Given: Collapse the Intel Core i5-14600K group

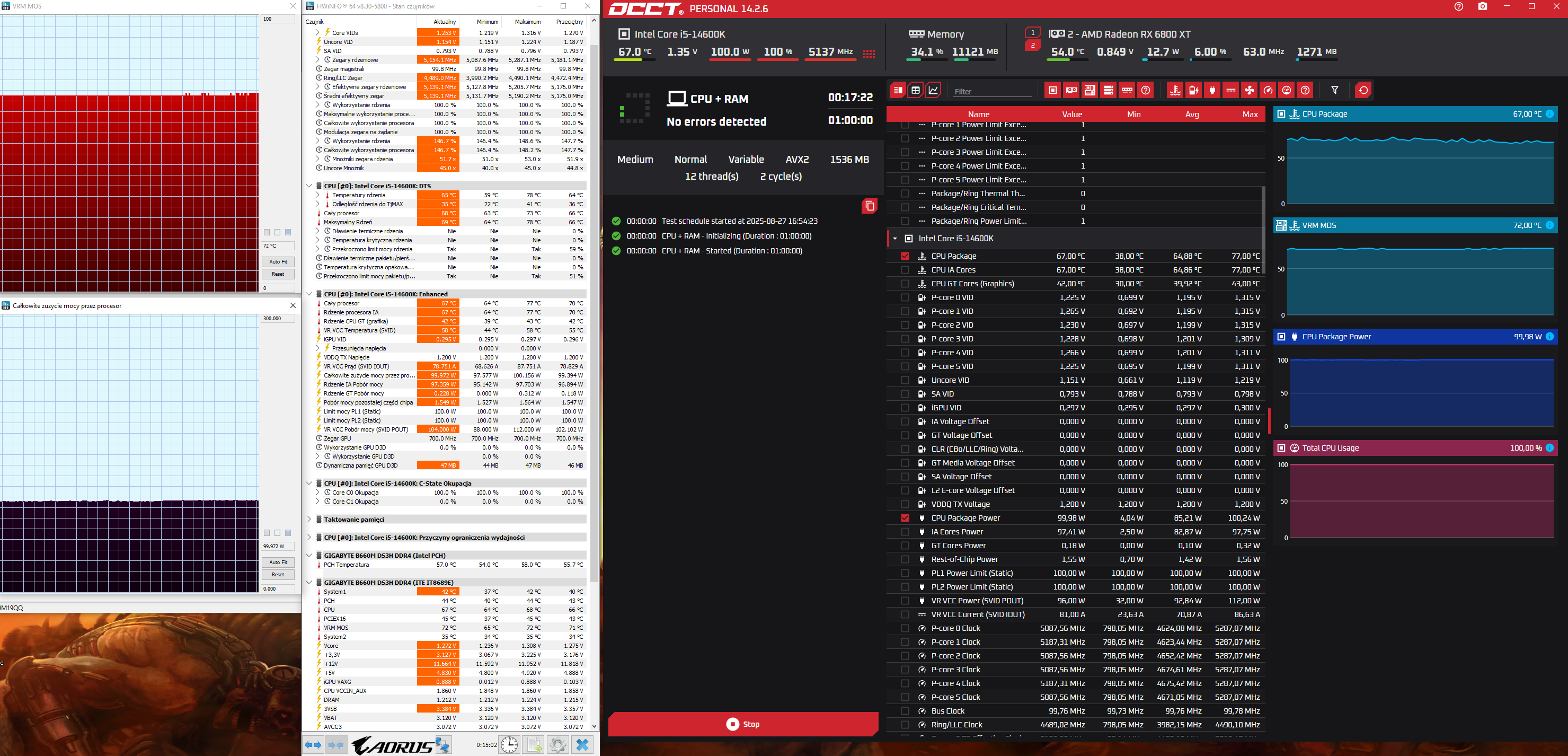Looking at the screenshot, I should 895,239.
